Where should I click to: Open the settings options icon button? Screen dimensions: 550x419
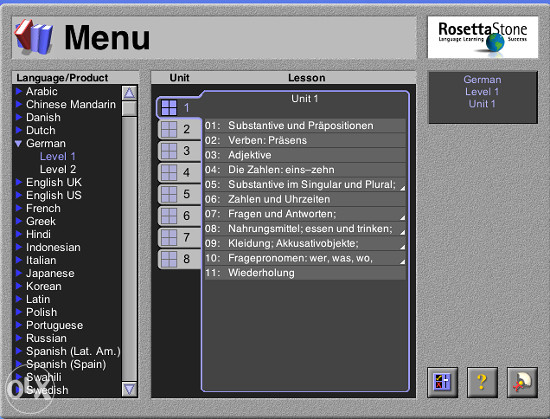click(442, 382)
